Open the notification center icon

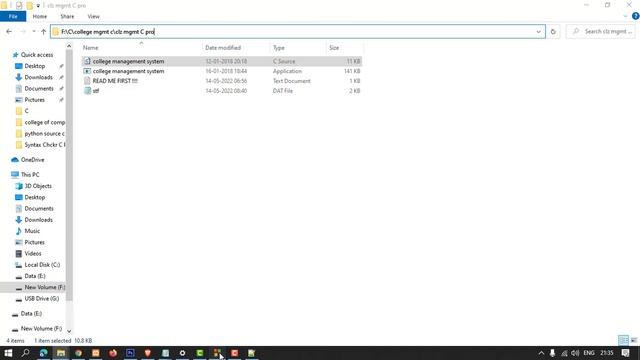pyautogui.click(x=626, y=353)
